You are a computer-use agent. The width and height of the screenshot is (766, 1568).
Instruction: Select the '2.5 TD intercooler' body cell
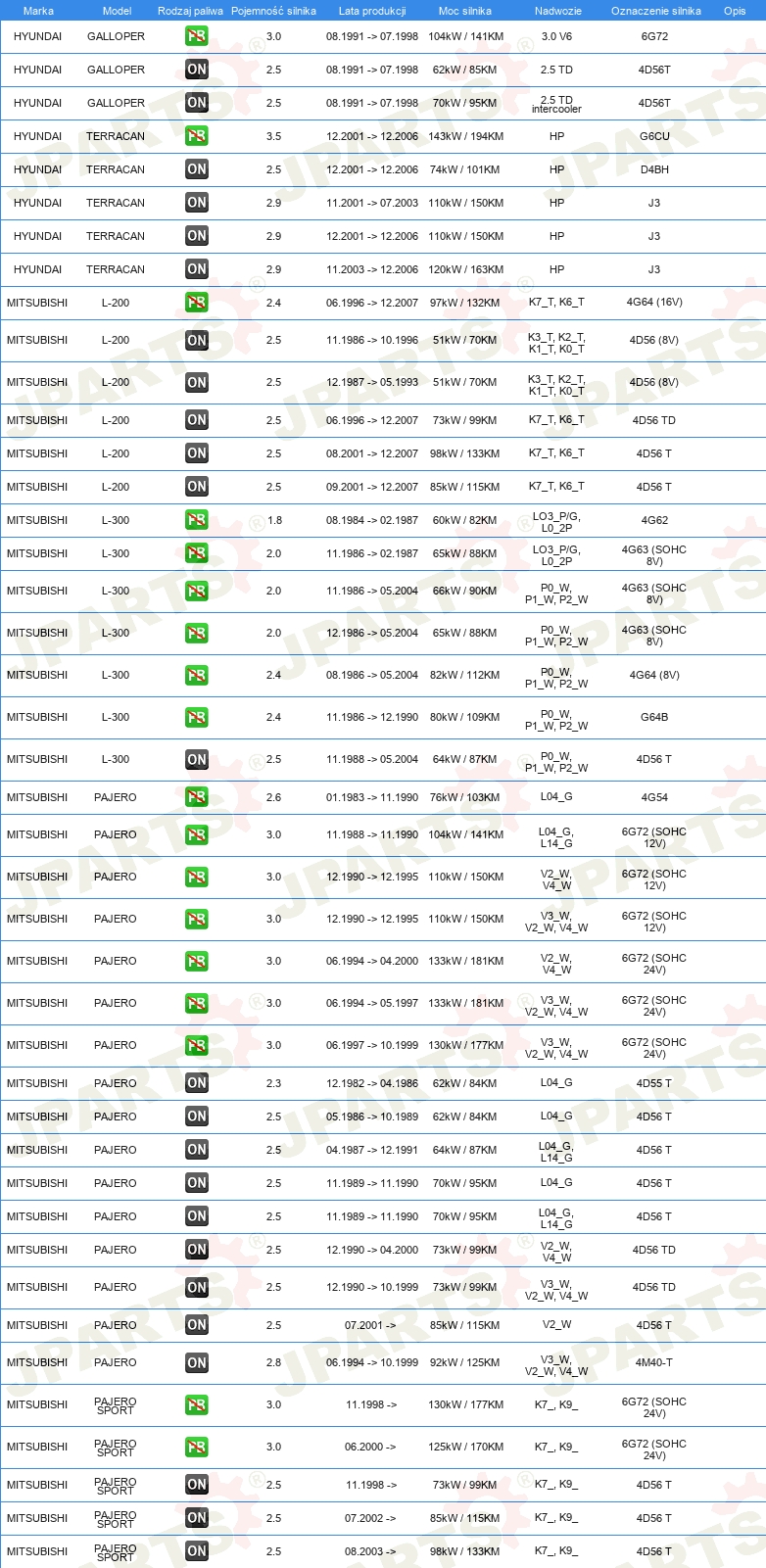(x=556, y=105)
